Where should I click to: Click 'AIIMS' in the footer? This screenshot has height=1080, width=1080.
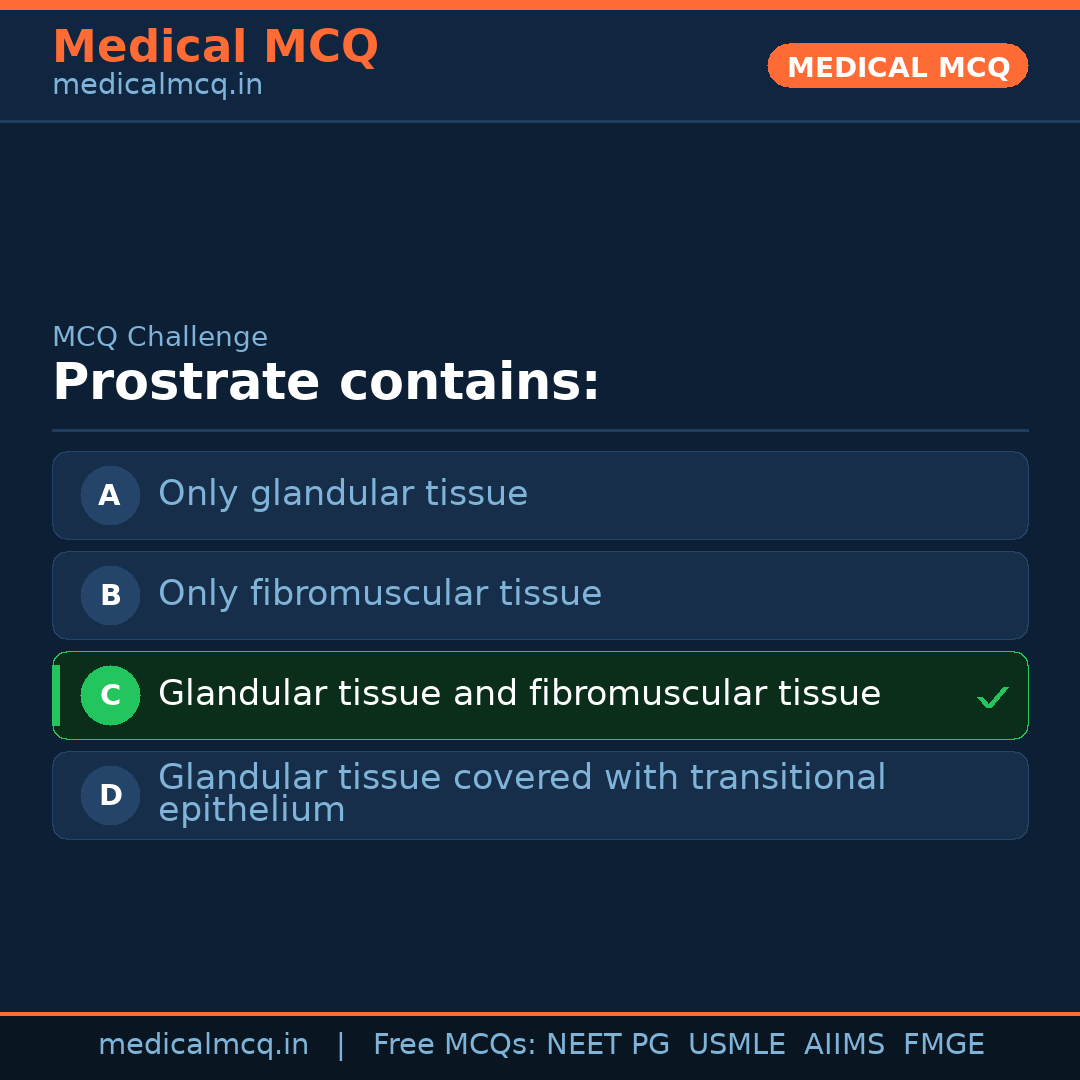[x=844, y=1045]
